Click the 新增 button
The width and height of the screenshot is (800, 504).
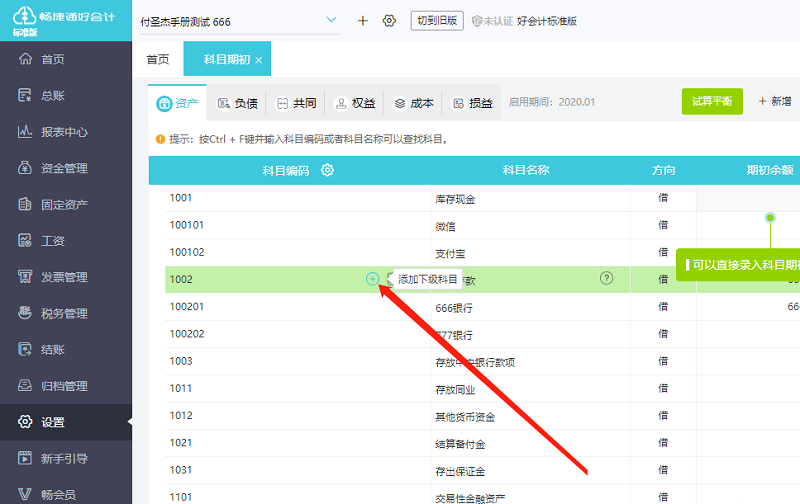point(774,101)
